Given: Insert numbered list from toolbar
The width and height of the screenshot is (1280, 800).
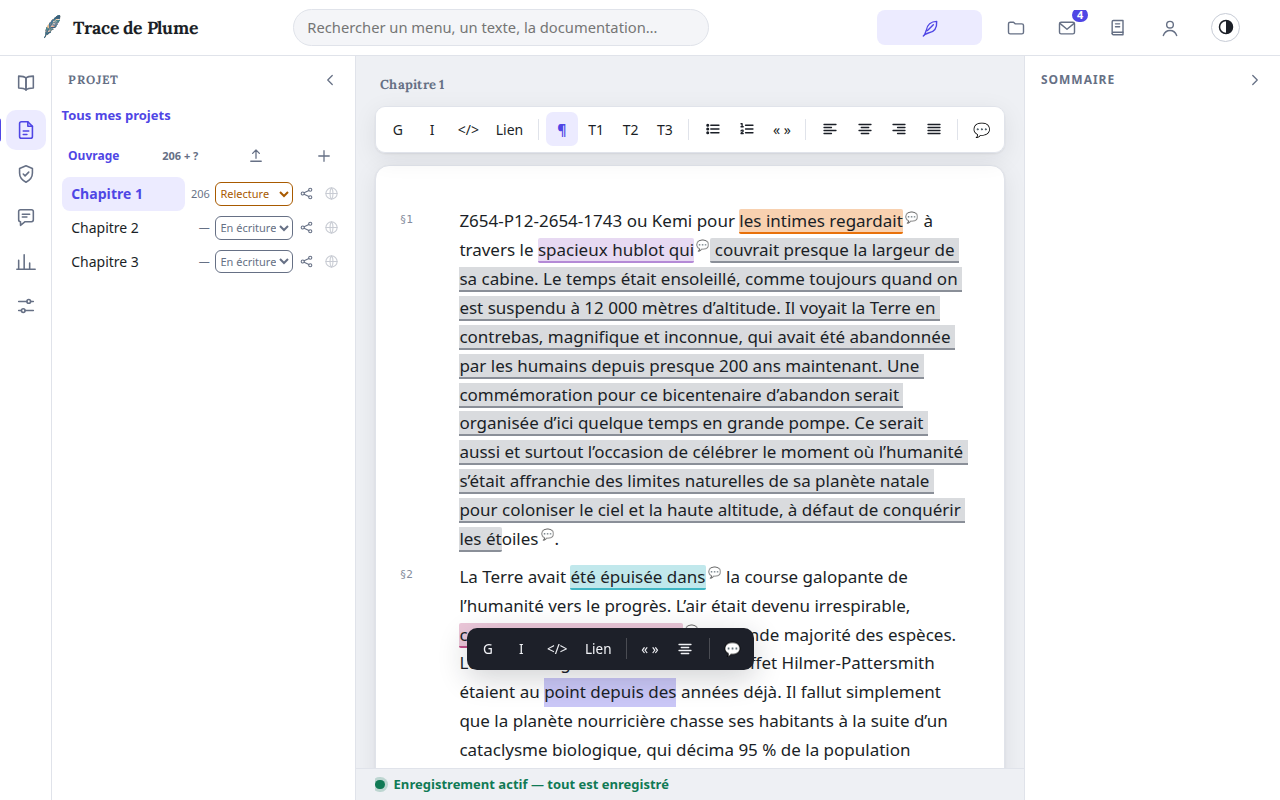Looking at the screenshot, I should point(747,130).
